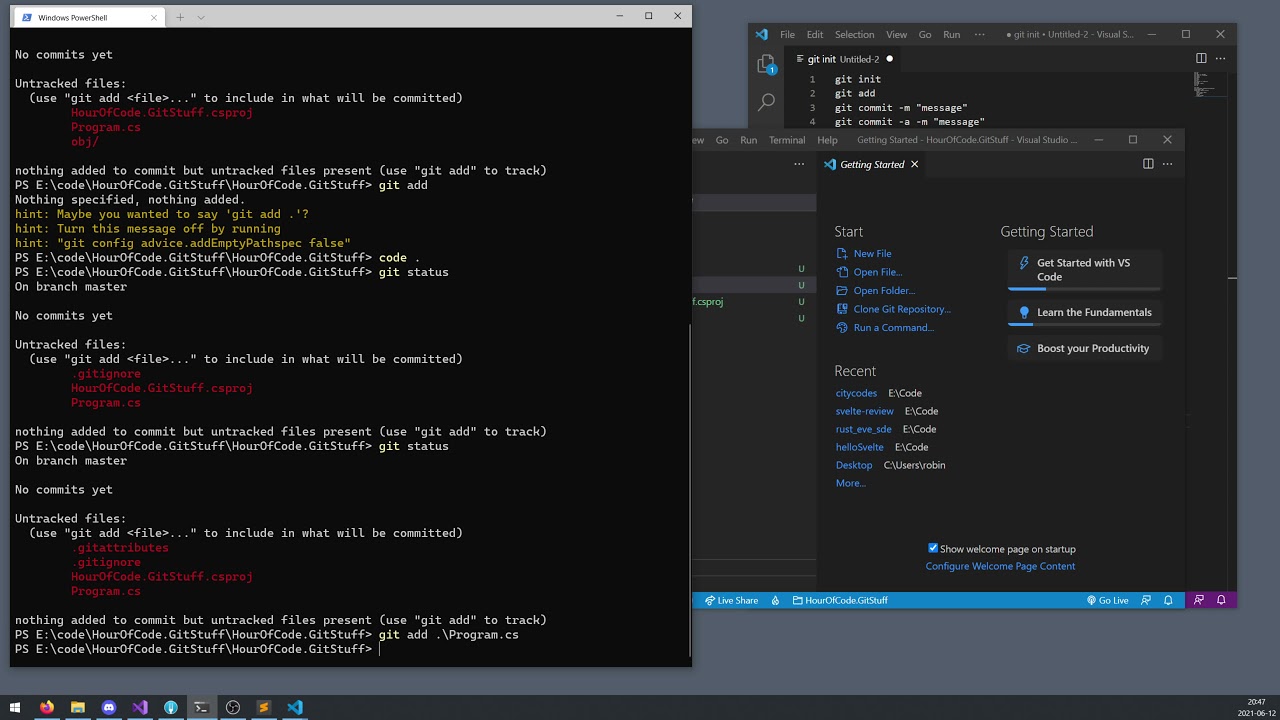The height and width of the screenshot is (720, 1280).
Task: Open Learn the Fundamentals walkthrough
Action: click(x=1085, y=312)
